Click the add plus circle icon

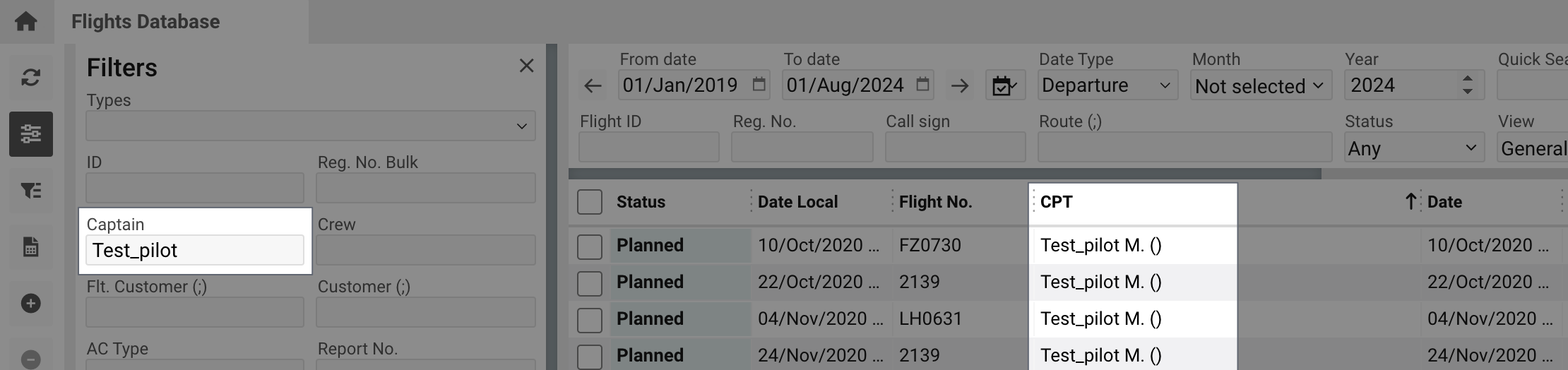click(30, 304)
